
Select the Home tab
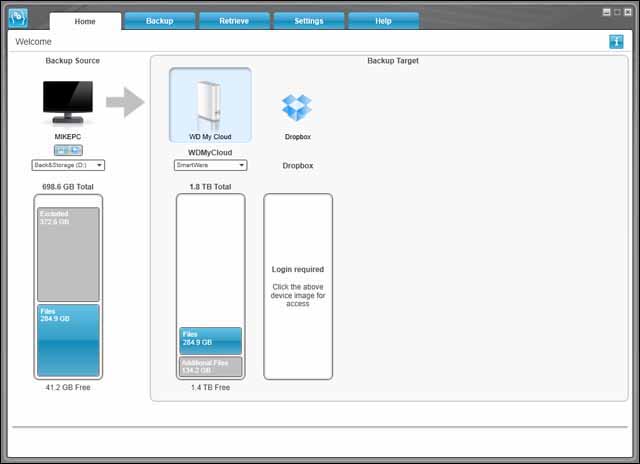(85, 21)
